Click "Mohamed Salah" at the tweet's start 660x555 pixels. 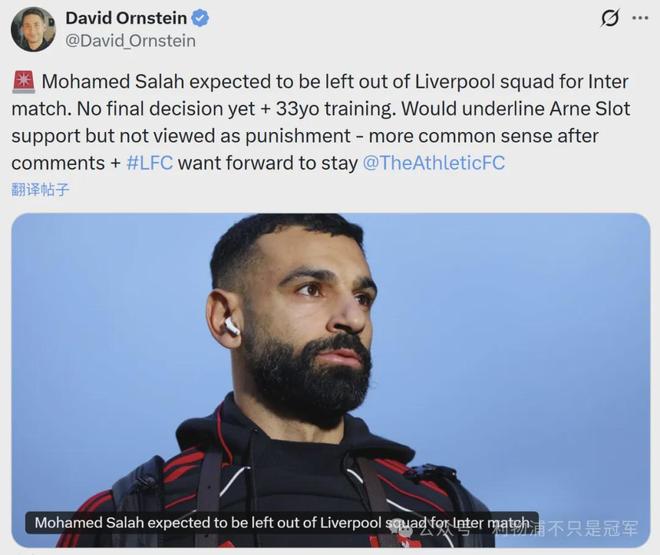tap(113, 82)
